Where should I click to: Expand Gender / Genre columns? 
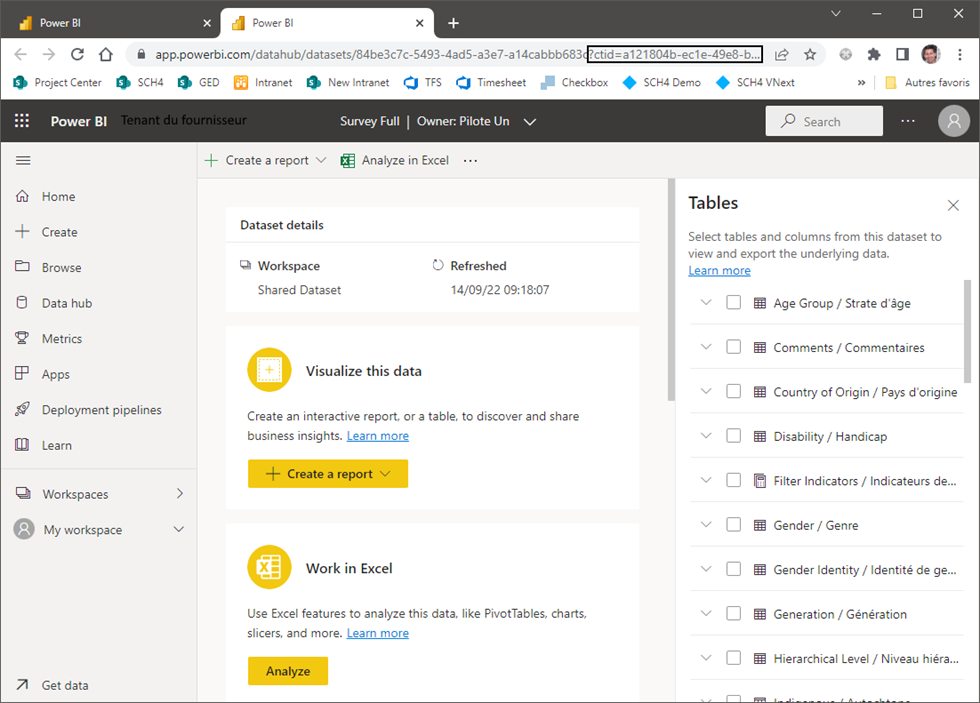point(706,524)
